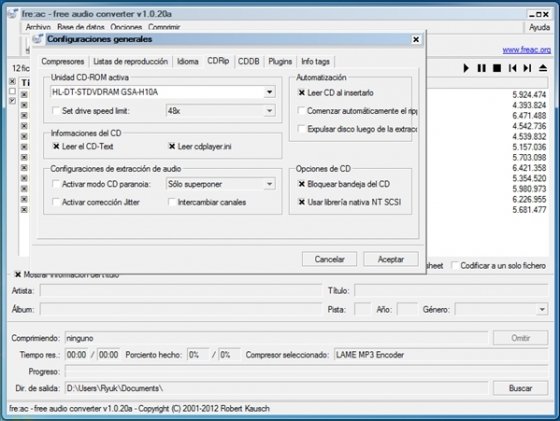Click the Artista input field
Screen dimensions: 560x421
click(x=181, y=291)
